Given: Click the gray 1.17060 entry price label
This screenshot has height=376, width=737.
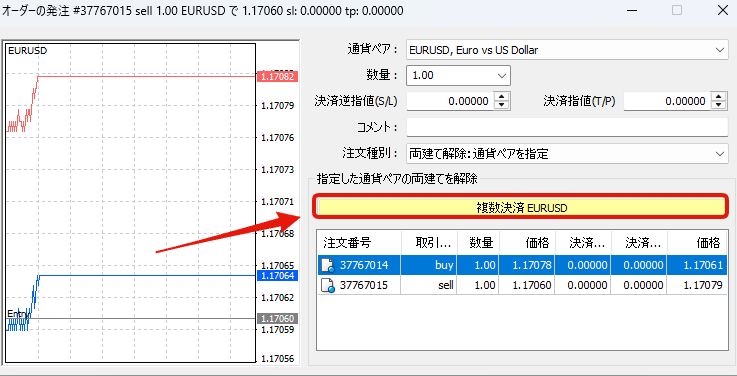Looking at the screenshot, I should click(x=278, y=319).
